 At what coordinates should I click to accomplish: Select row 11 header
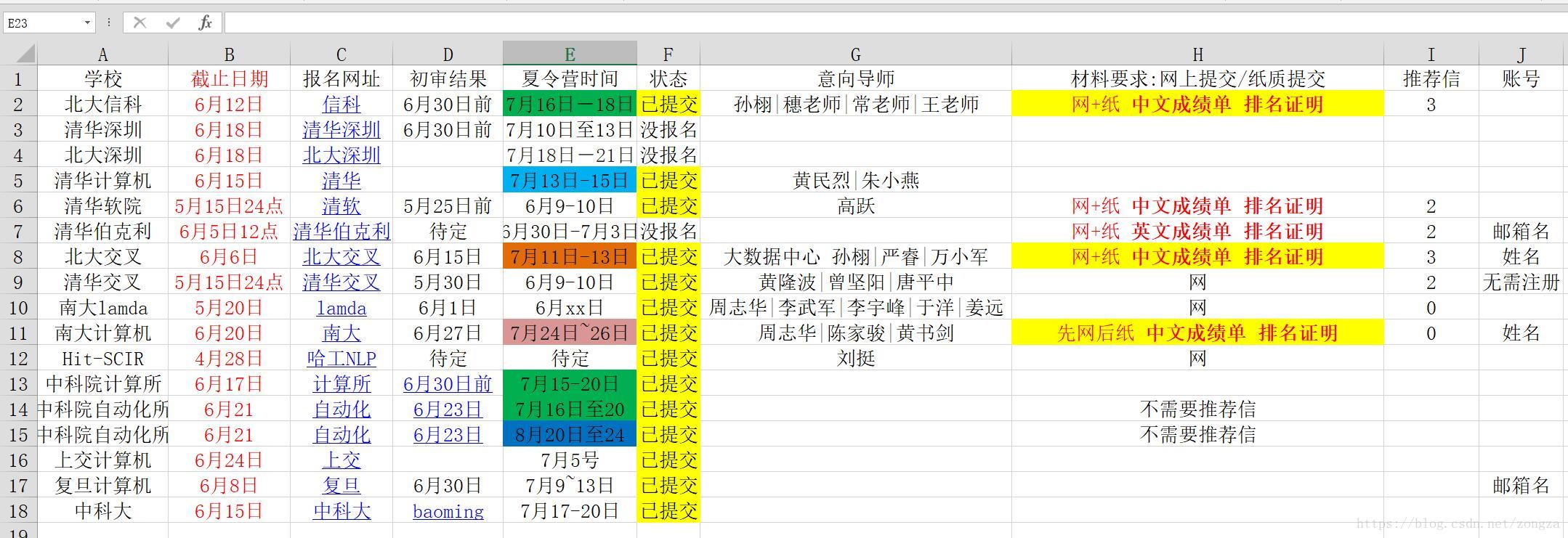pos(18,333)
